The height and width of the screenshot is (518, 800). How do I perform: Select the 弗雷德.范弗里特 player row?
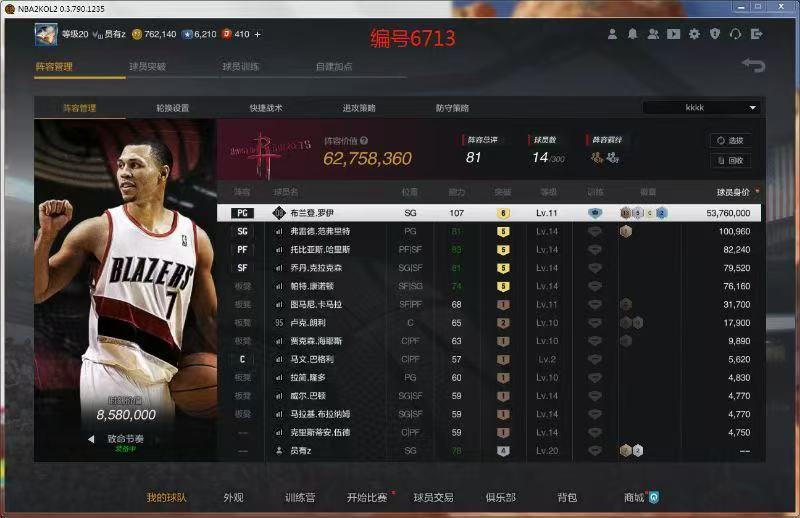click(489, 231)
